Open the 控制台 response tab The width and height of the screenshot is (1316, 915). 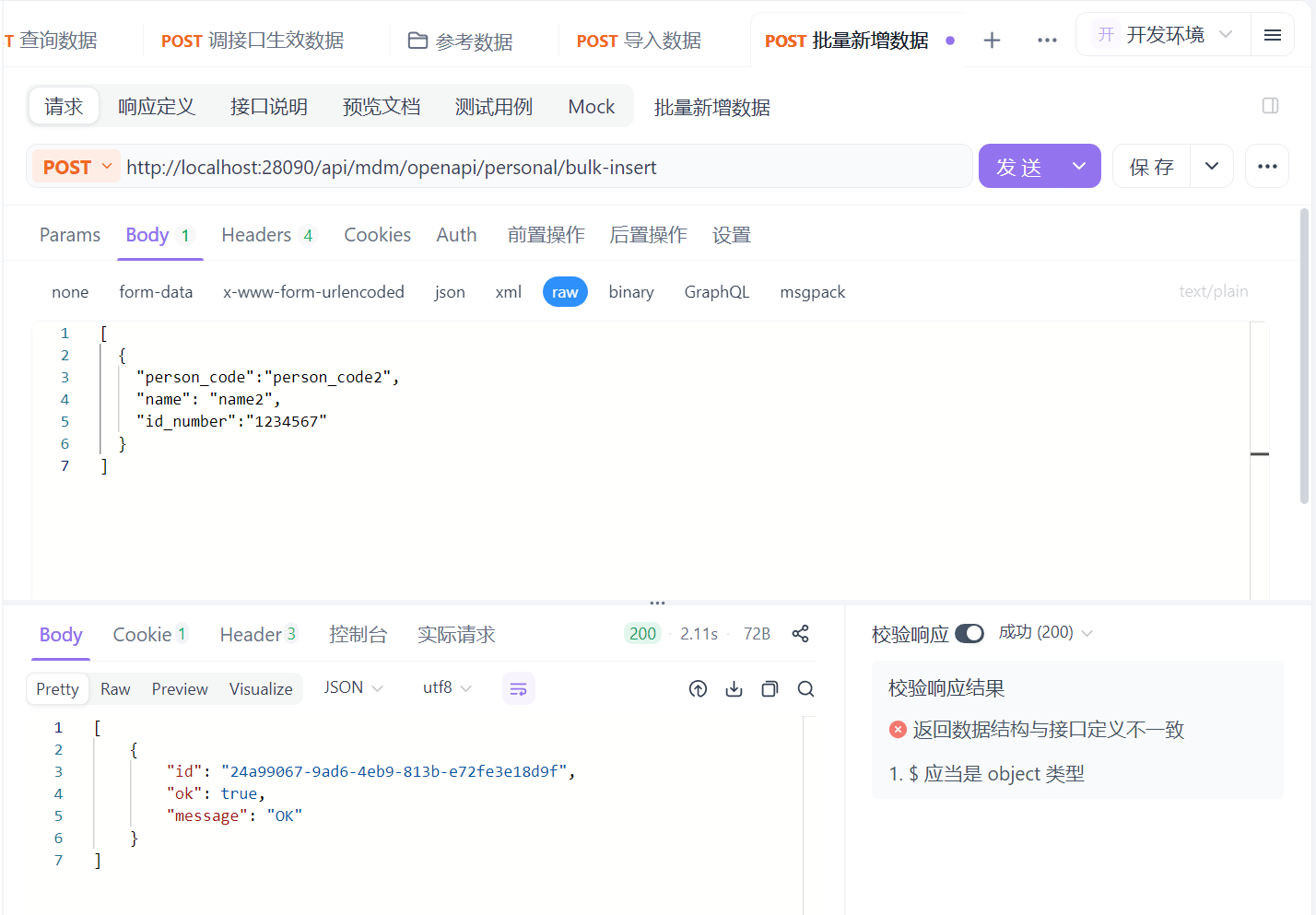point(358,635)
